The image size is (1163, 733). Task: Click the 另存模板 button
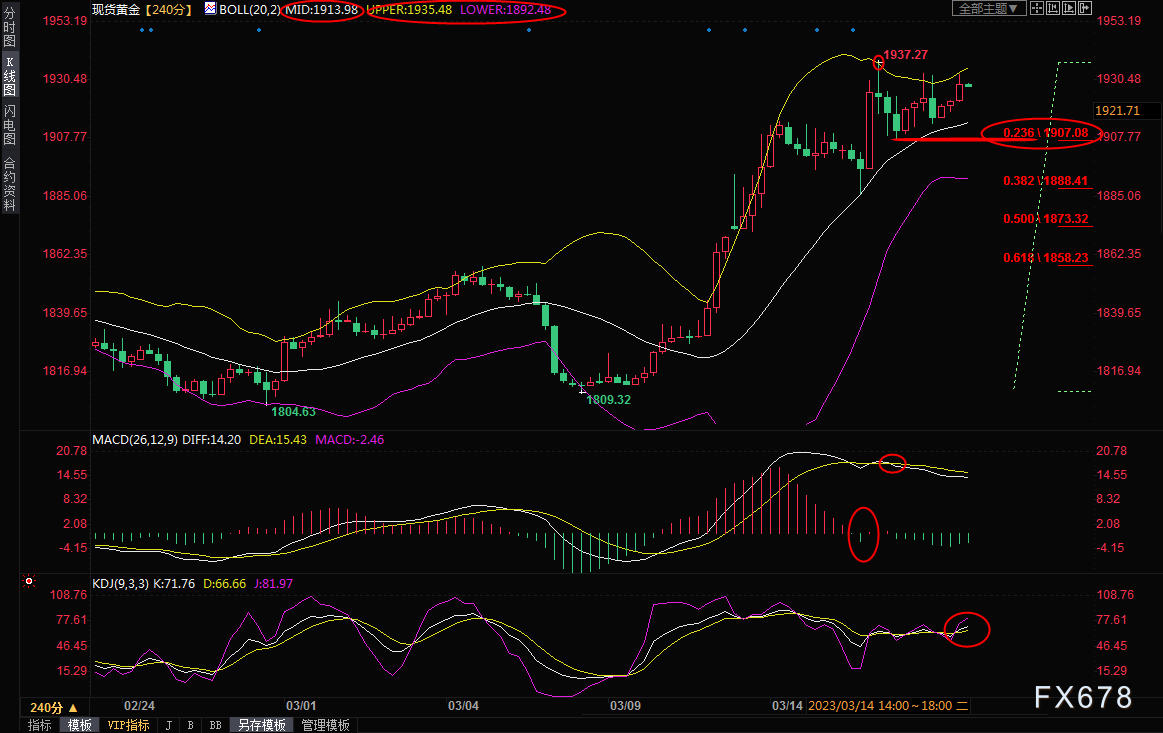point(262,725)
